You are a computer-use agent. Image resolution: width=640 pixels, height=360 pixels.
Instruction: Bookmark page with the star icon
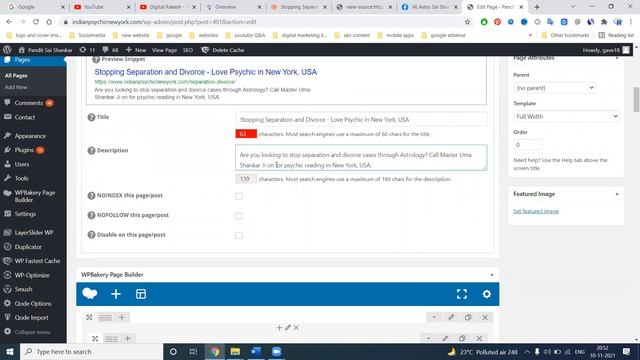tap(467, 22)
